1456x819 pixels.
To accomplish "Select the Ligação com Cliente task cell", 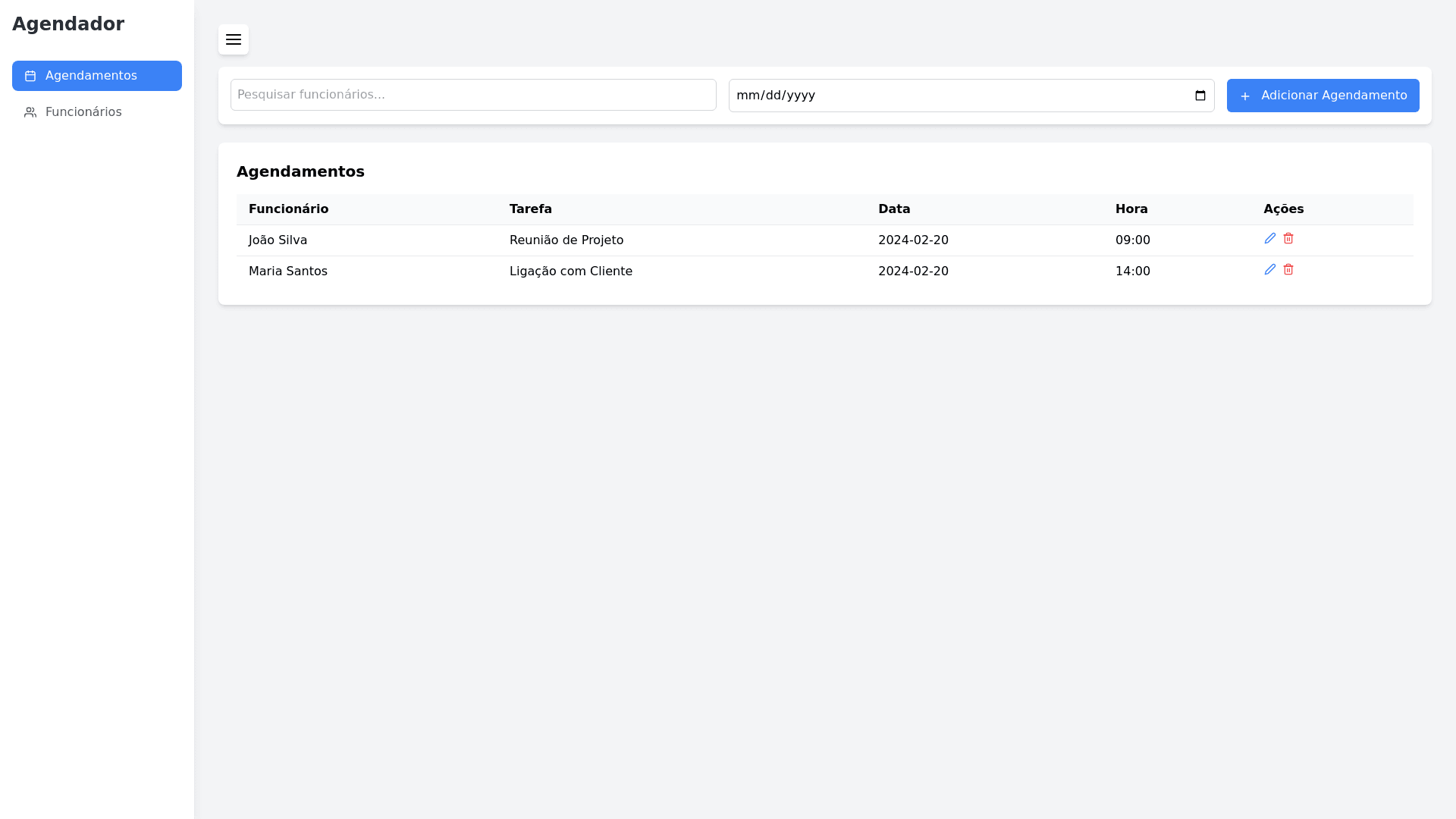I will [x=571, y=271].
